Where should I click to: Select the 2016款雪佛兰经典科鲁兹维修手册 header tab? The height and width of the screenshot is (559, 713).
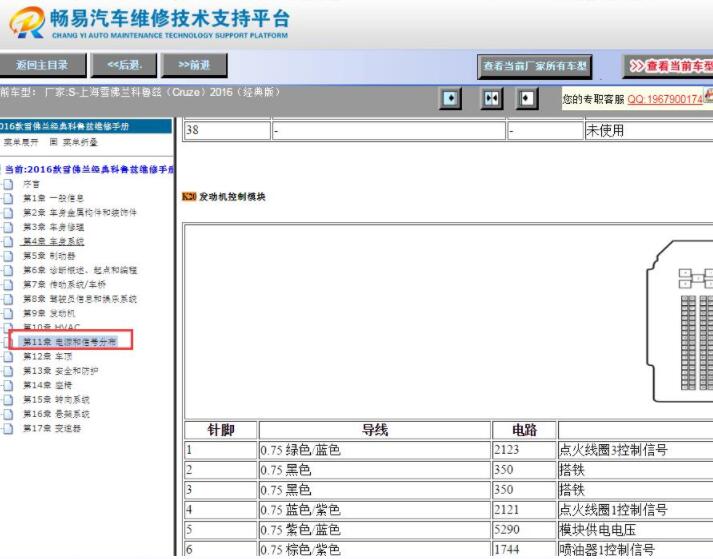pos(85,126)
